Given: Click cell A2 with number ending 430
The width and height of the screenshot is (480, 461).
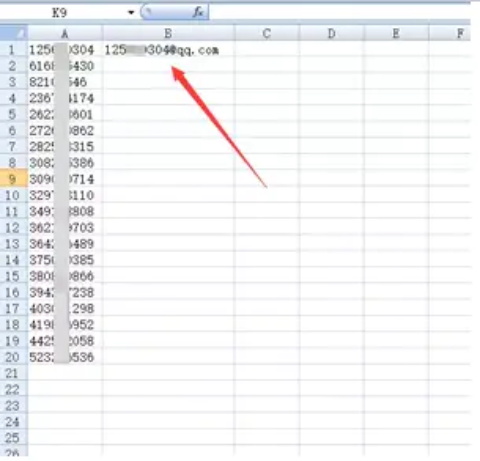Looking at the screenshot, I should click(65, 66).
